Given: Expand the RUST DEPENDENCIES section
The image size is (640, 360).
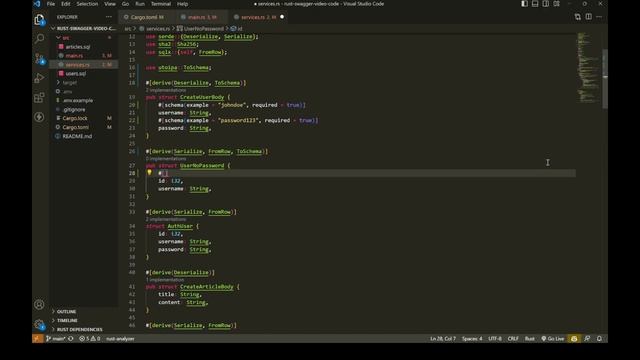Looking at the screenshot, I should click(x=84, y=329).
